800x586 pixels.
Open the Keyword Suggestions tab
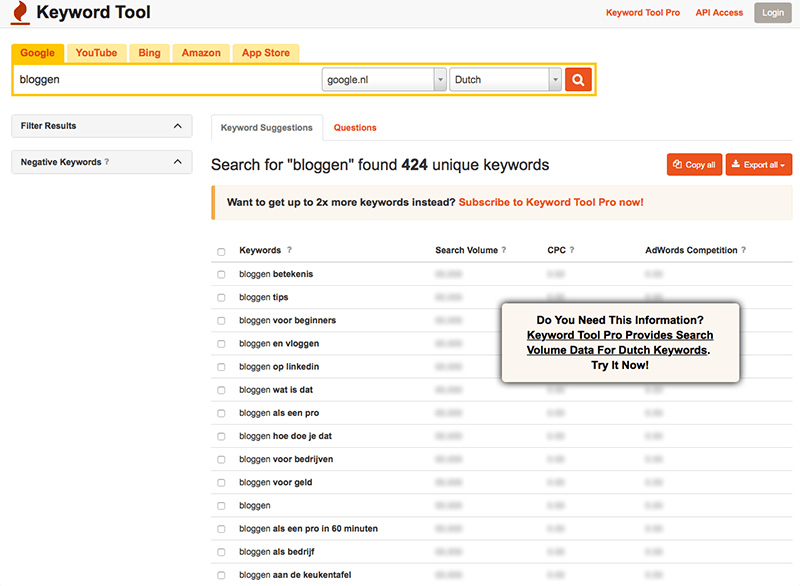click(267, 128)
